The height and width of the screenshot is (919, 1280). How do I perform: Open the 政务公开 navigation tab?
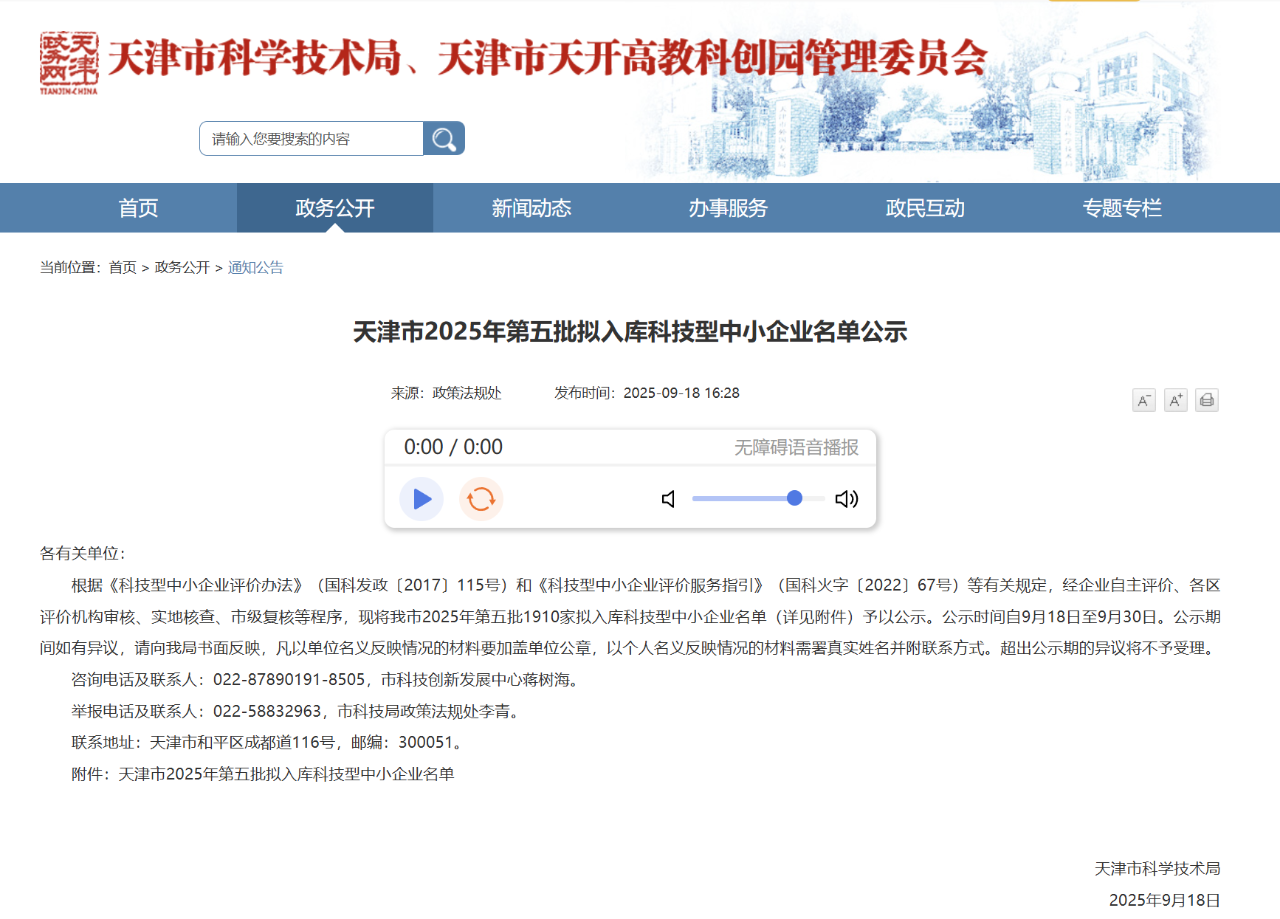tap(335, 208)
